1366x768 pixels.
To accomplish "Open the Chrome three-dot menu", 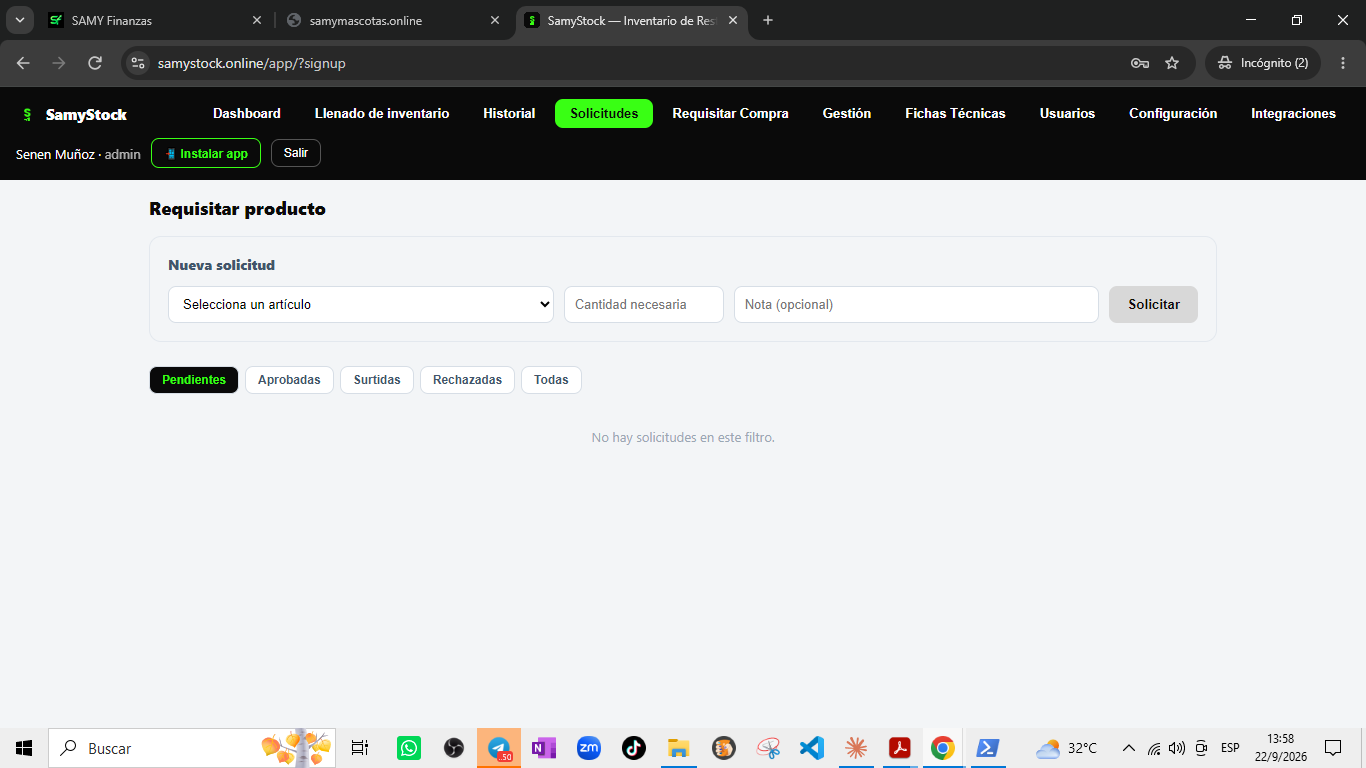I will [x=1343, y=63].
